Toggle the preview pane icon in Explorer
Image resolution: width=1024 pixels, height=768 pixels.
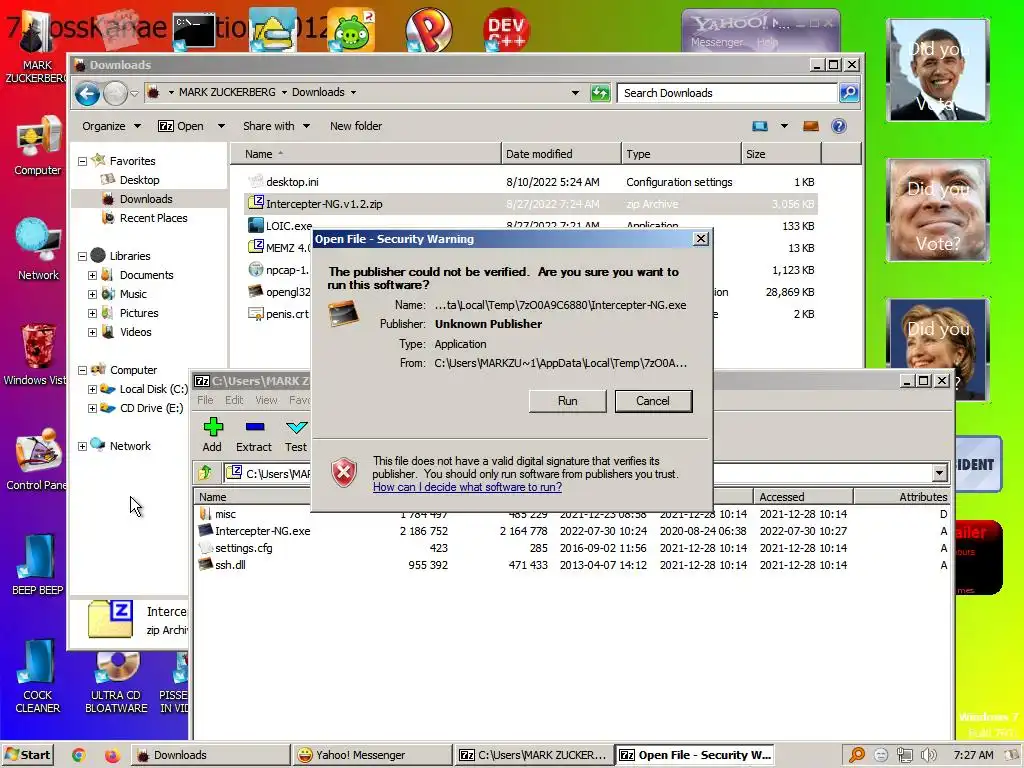coord(810,126)
